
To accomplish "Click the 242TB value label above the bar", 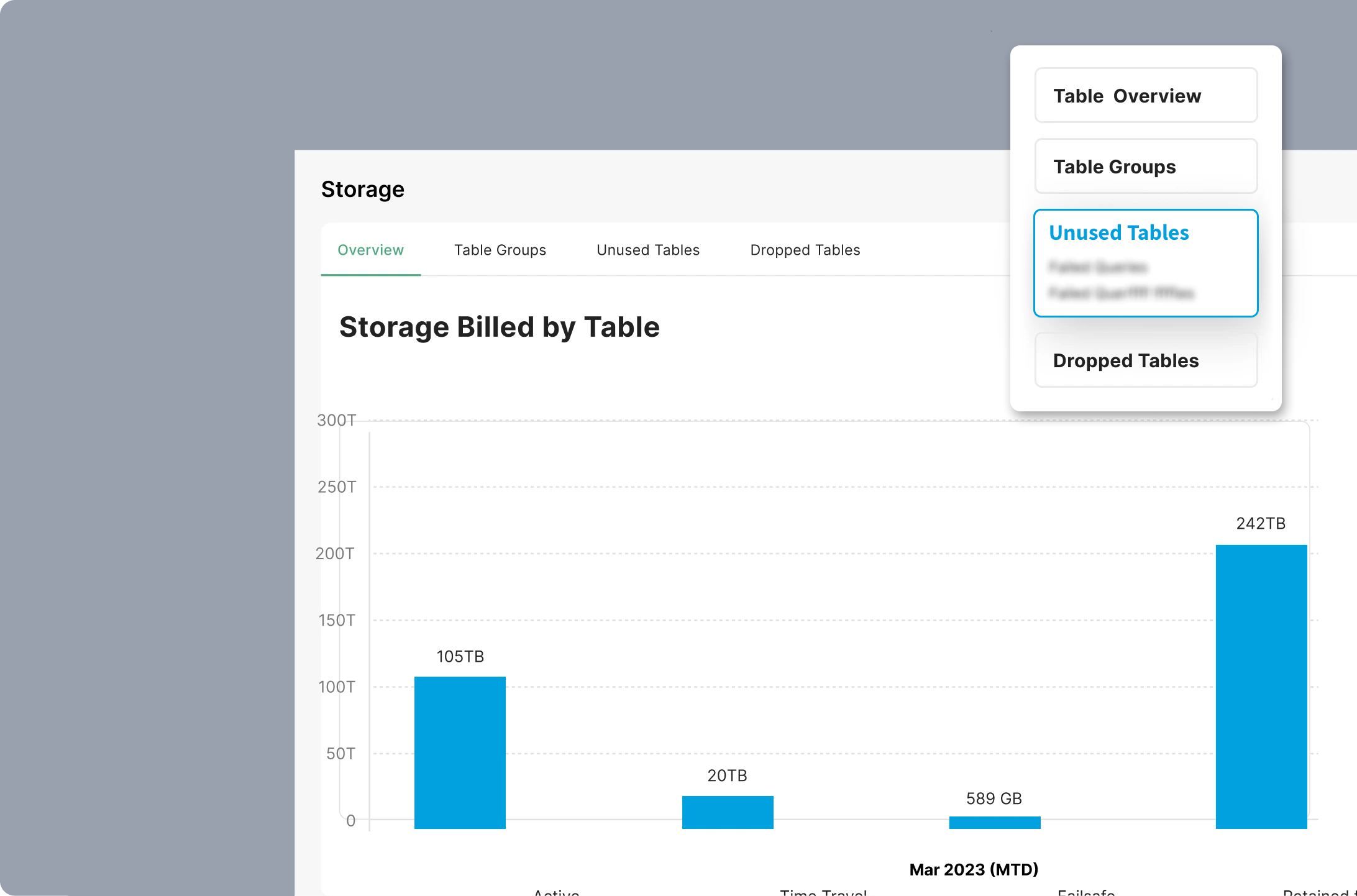I will [x=1260, y=523].
